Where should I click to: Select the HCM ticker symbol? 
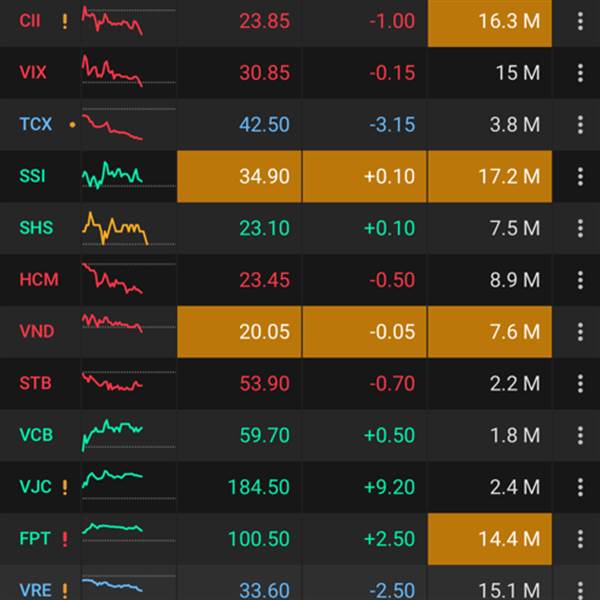coord(39,280)
